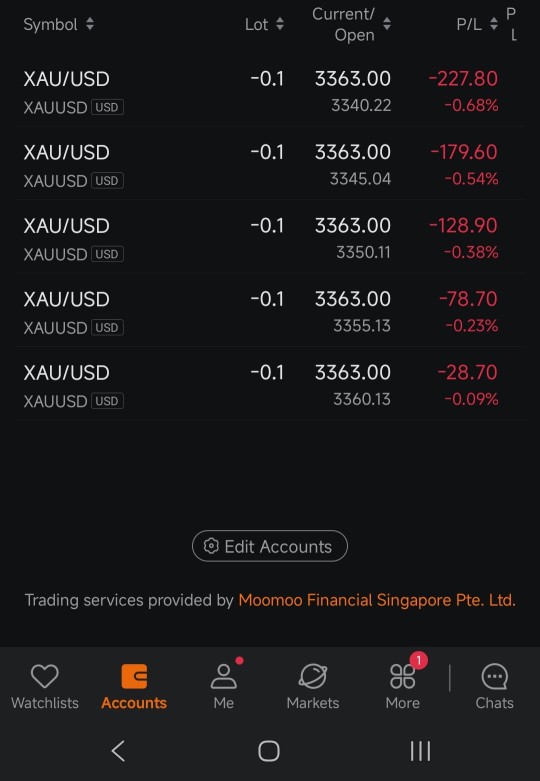Open XAU/USD position opened at 3350.11
The height and width of the screenshot is (781, 540).
tap(270, 238)
